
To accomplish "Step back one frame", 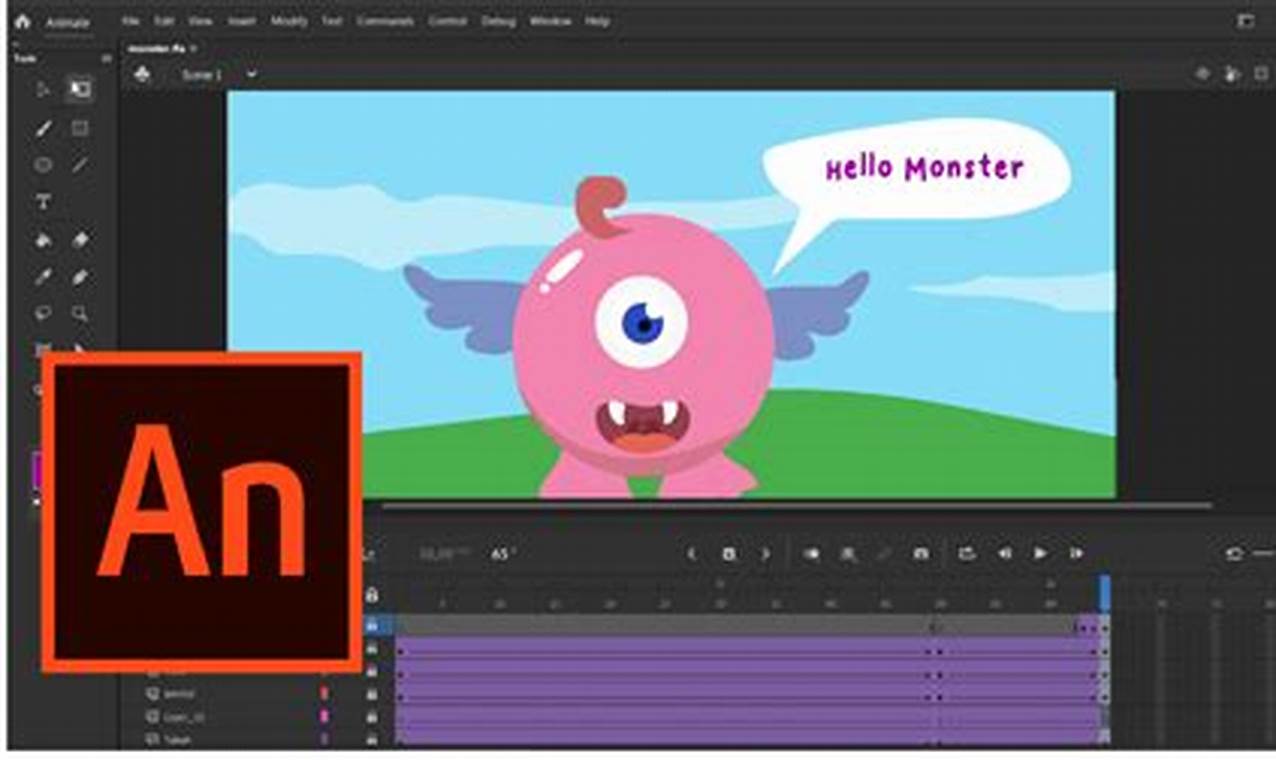I will click(x=1004, y=553).
